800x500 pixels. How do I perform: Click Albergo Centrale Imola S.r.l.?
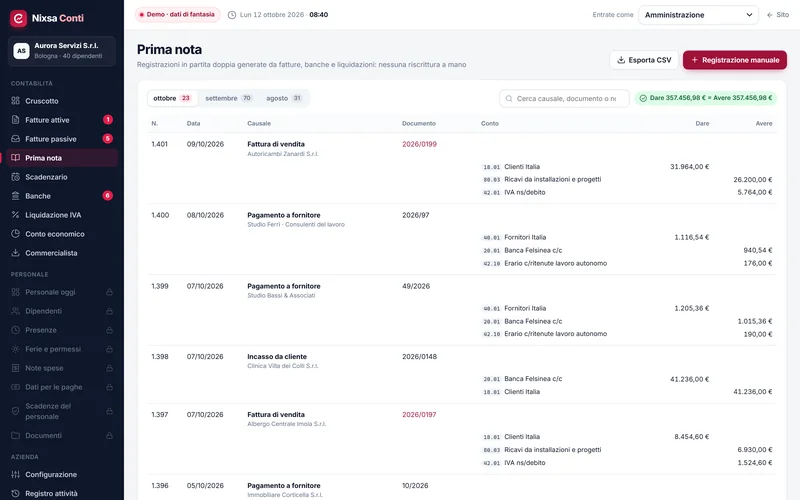click(x=286, y=424)
